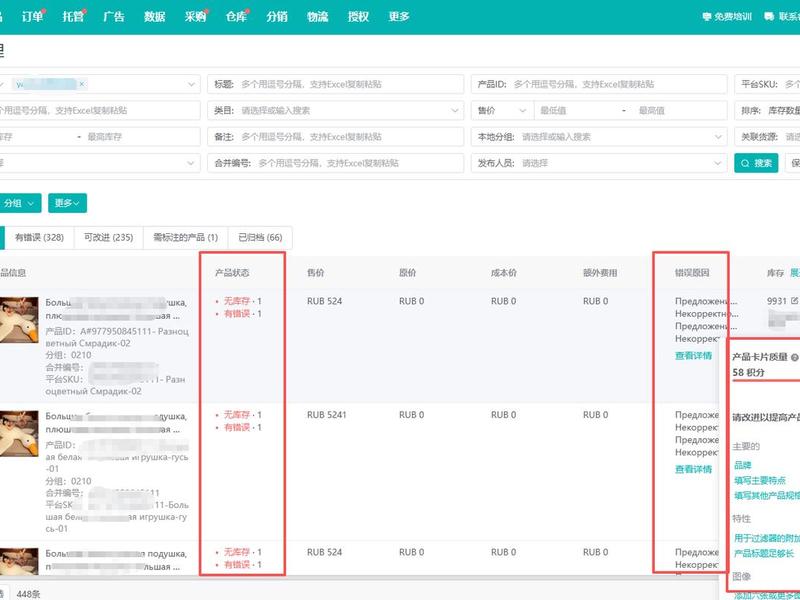Click the 448条 total count text
Screen dimensions: 800x600
point(29,594)
